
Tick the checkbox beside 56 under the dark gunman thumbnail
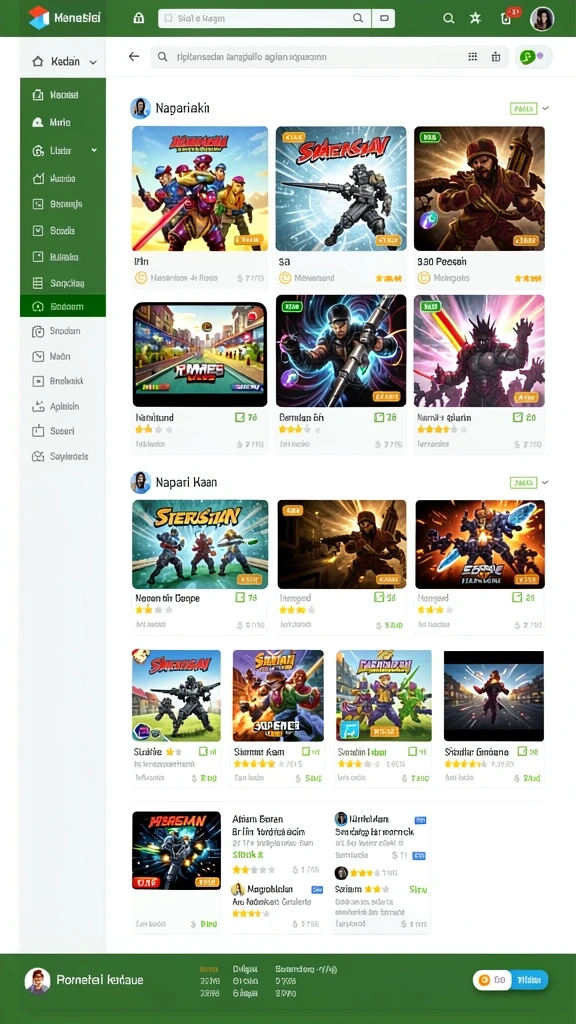click(x=379, y=597)
